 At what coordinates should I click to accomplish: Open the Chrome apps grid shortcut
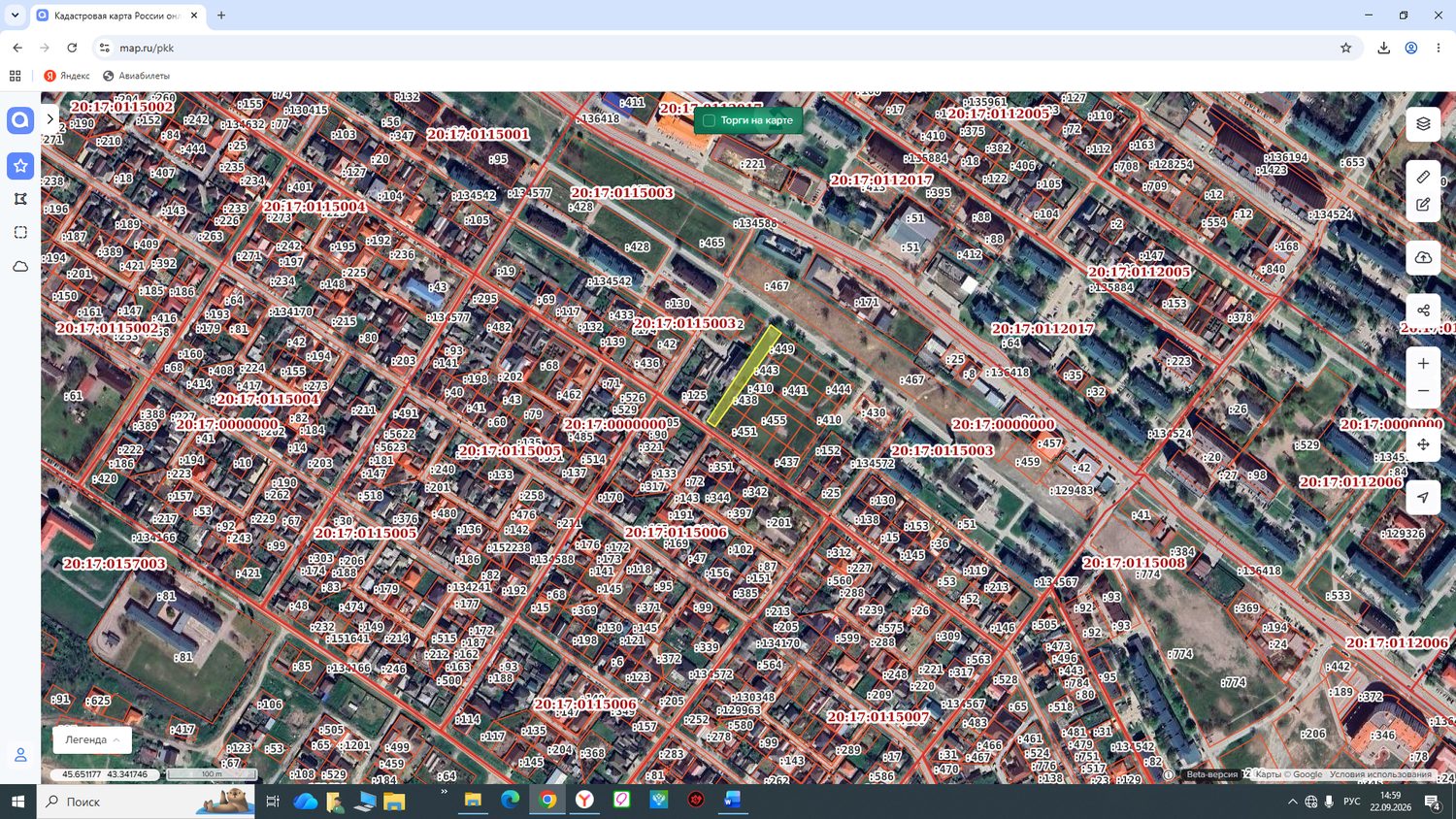click(x=15, y=76)
